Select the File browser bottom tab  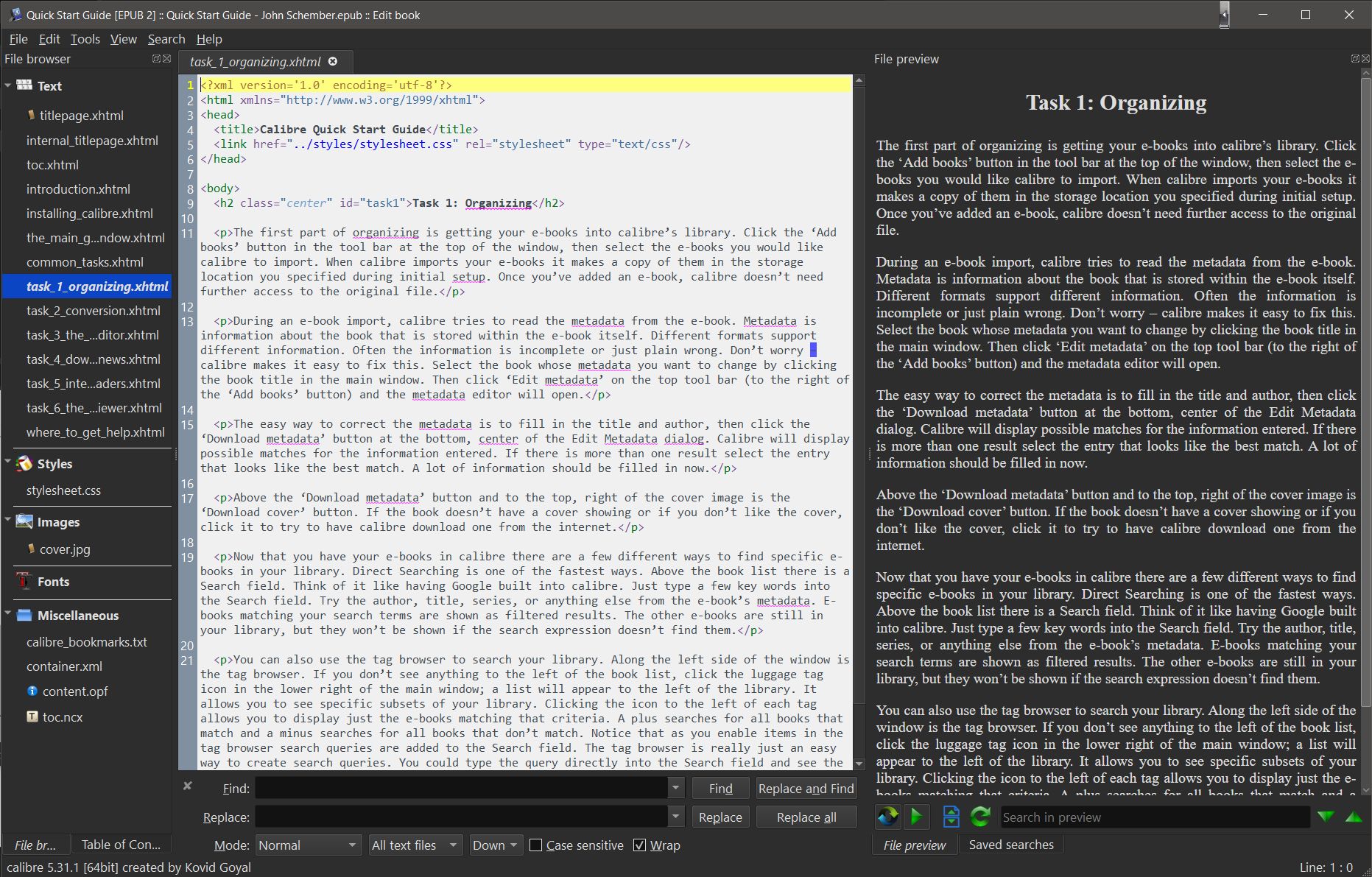[x=35, y=845]
